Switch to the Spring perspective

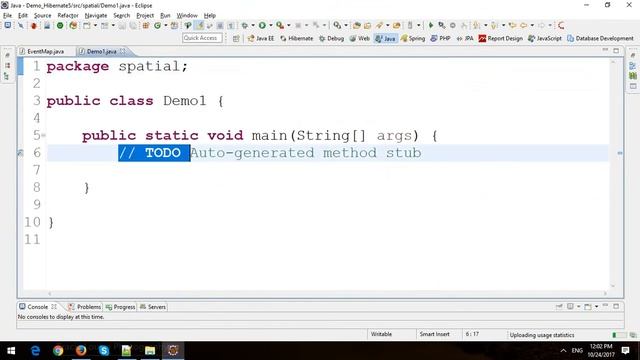413,38
